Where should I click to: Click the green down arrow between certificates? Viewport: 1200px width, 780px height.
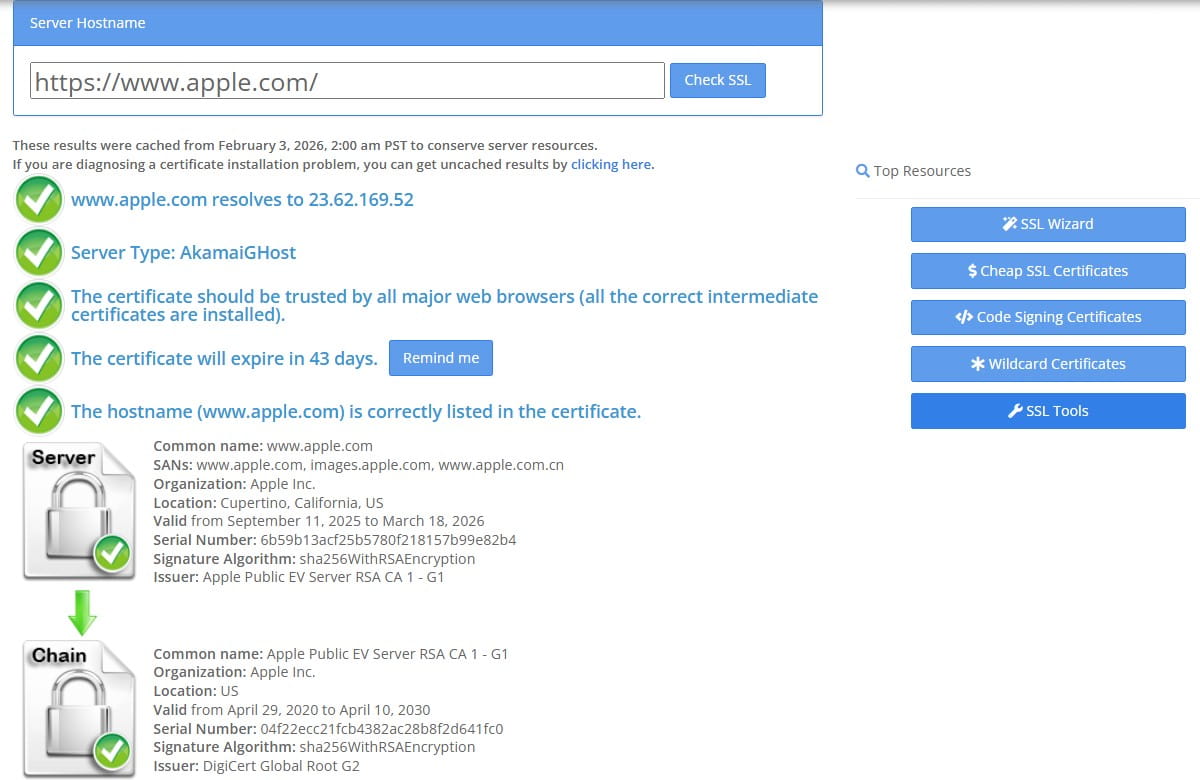pos(82,612)
